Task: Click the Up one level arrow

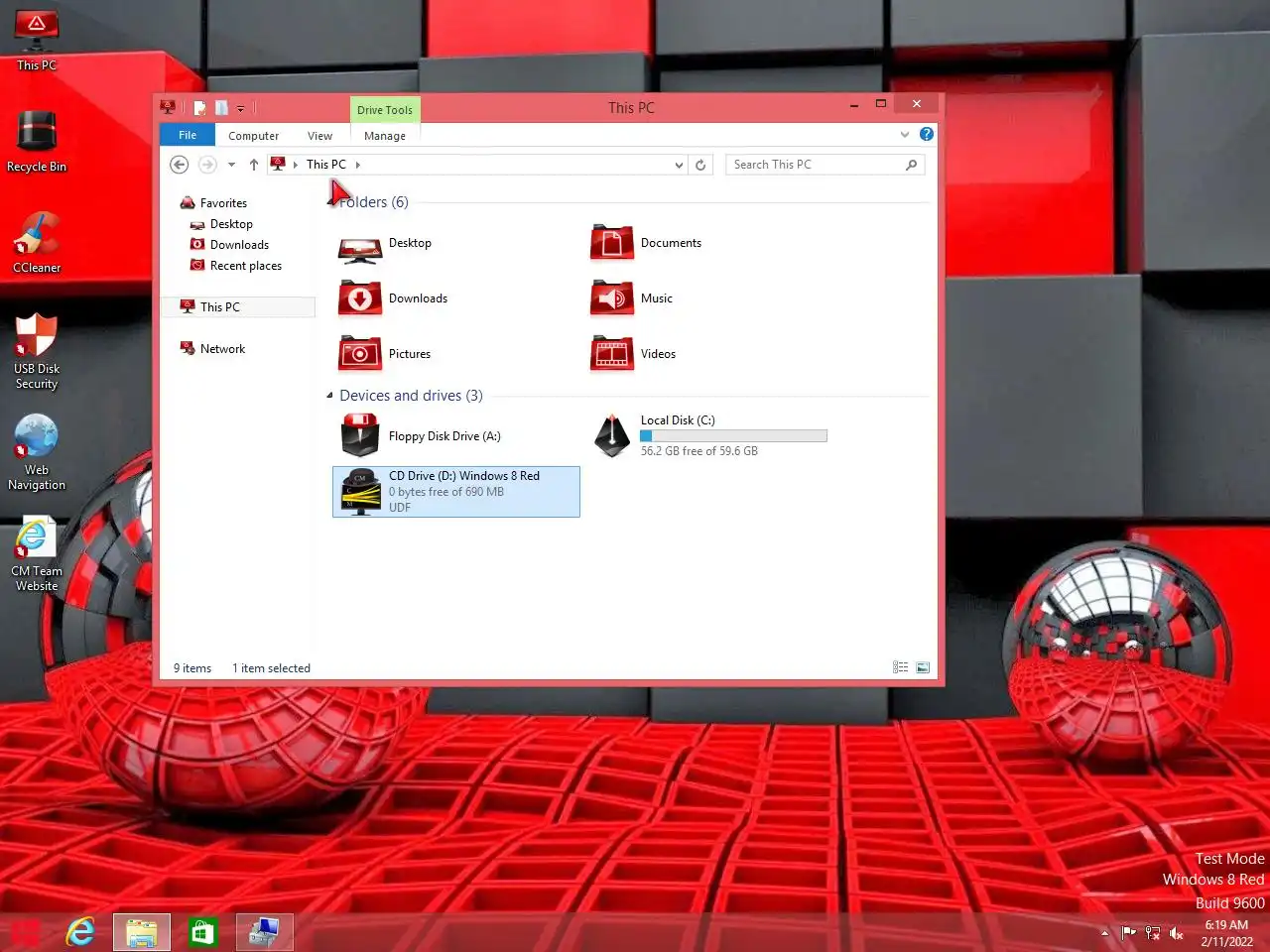Action: click(254, 165)
